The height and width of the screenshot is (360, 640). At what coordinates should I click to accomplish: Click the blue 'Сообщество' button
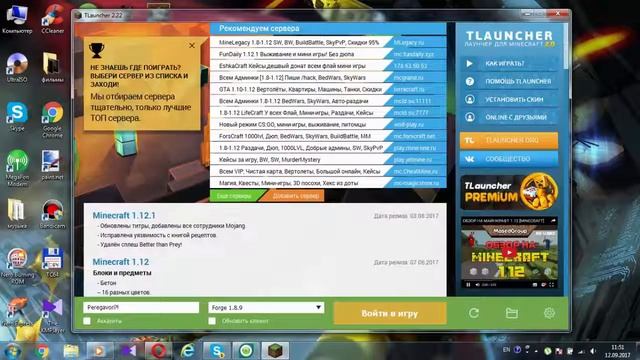(x=509, y=159)
